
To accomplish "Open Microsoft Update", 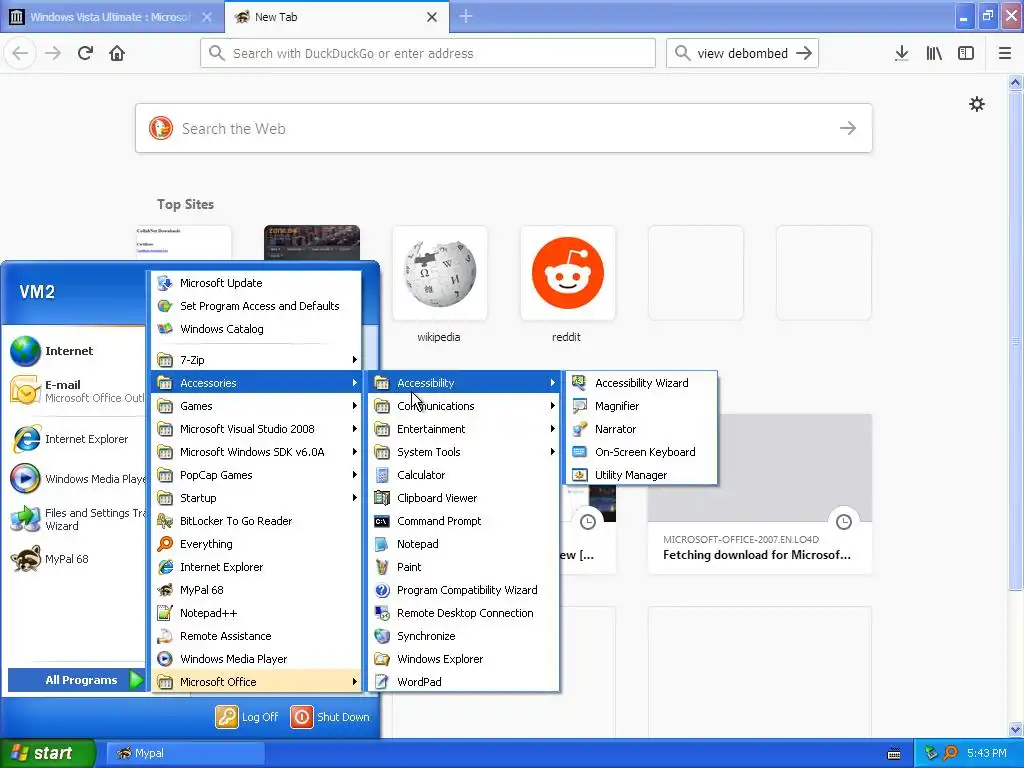I will (257, 283).
